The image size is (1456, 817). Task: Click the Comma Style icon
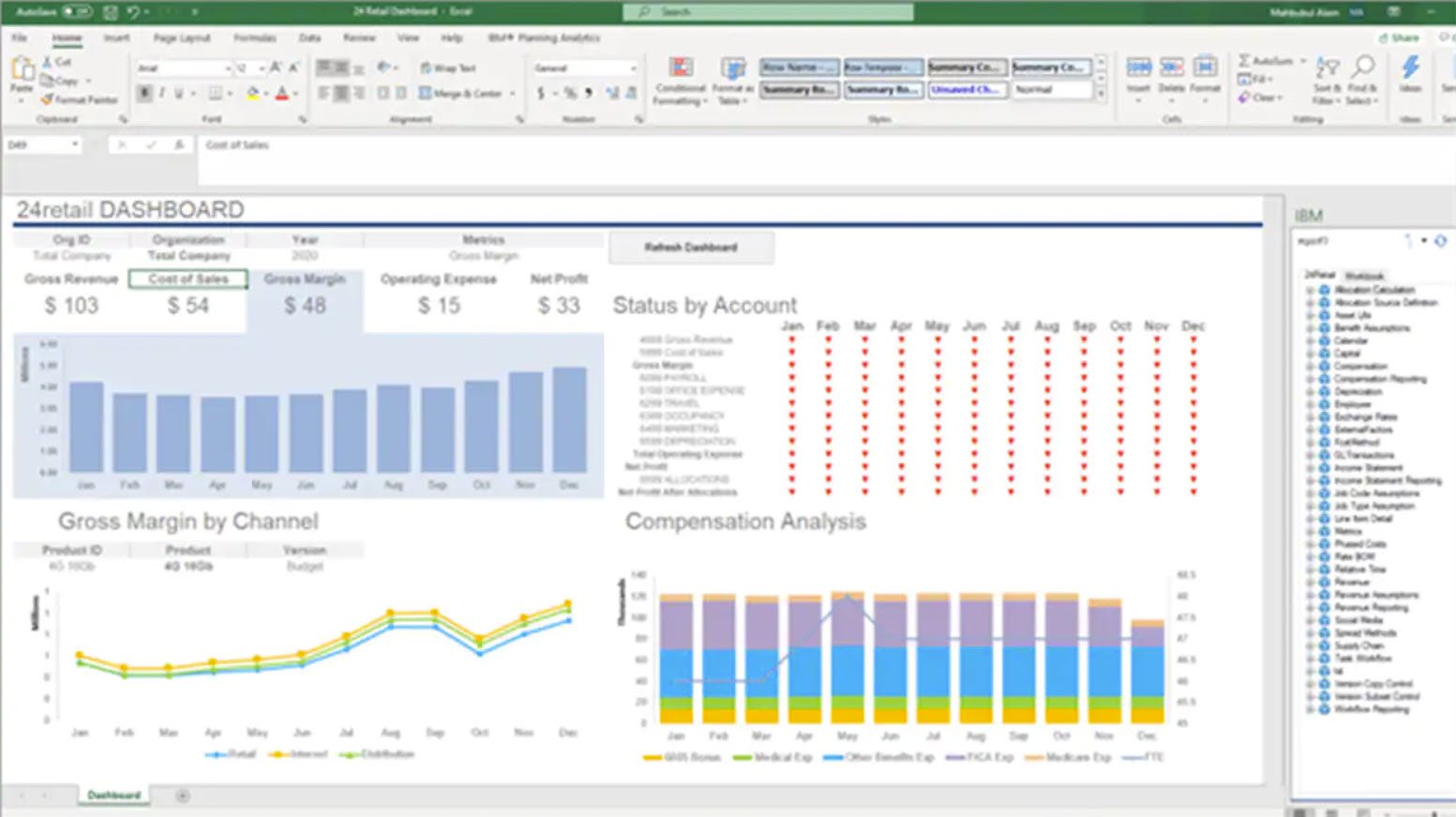pyautogui.click(x=588, y=94)
